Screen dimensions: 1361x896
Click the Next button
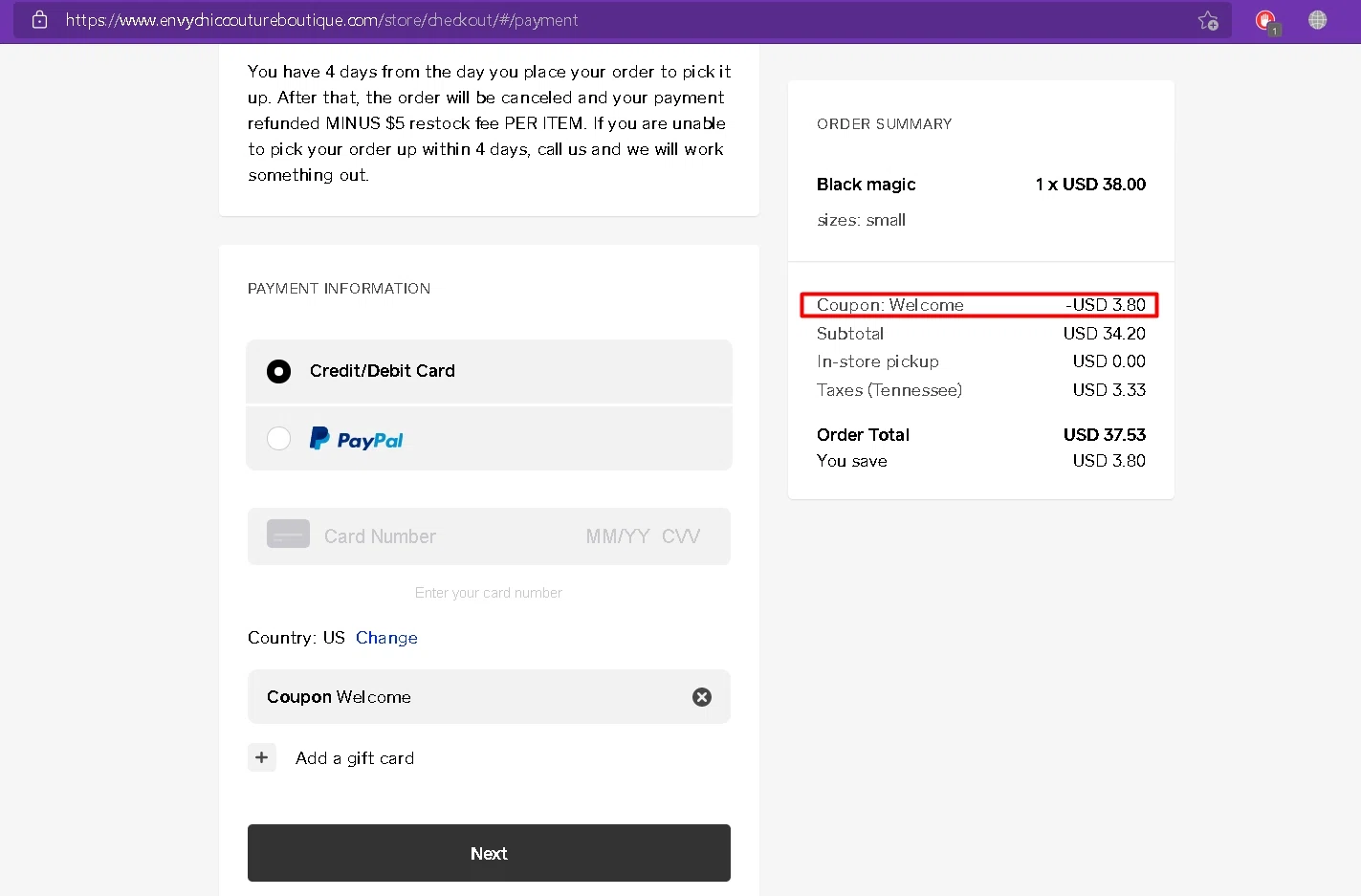[489, 853]
